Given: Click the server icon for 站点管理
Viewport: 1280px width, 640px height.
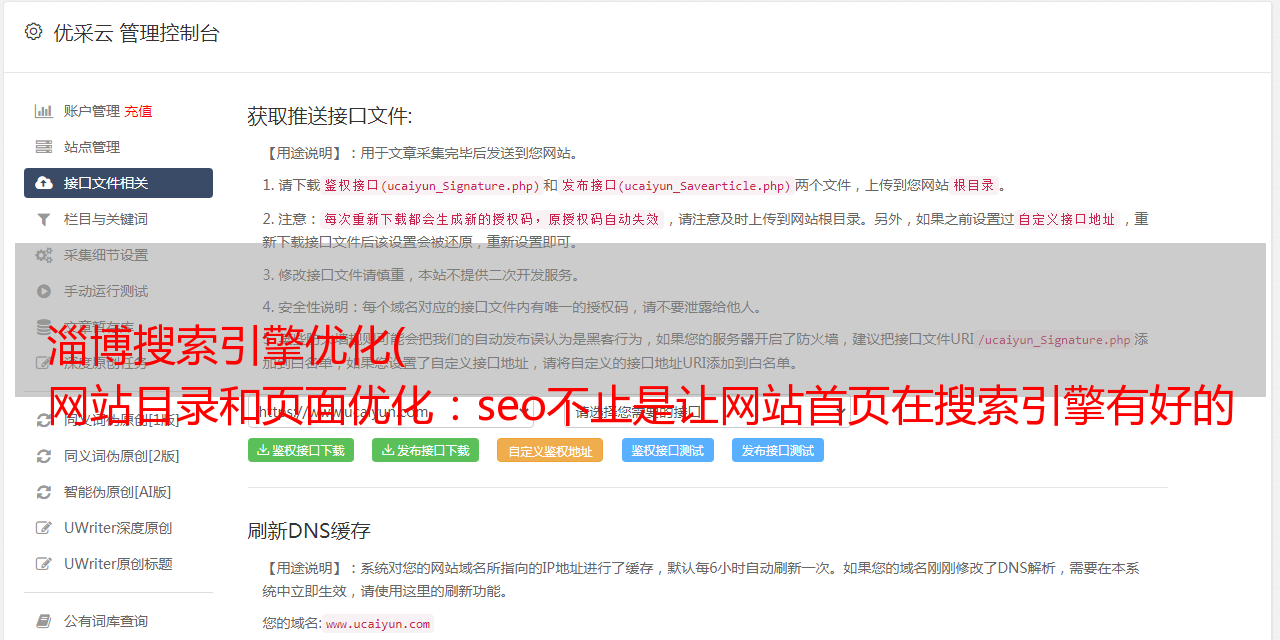Looking at the screenshot, I should coord(44,147).
